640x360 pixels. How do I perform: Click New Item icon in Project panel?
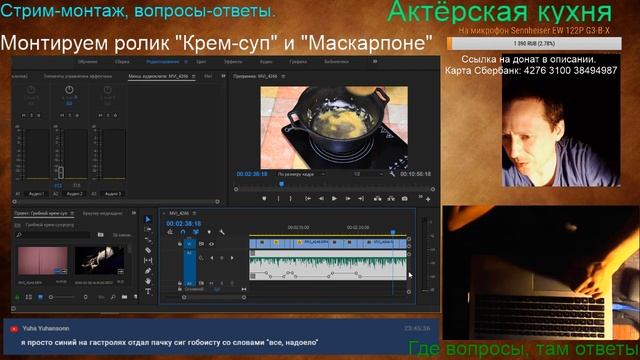coord(136,297)
